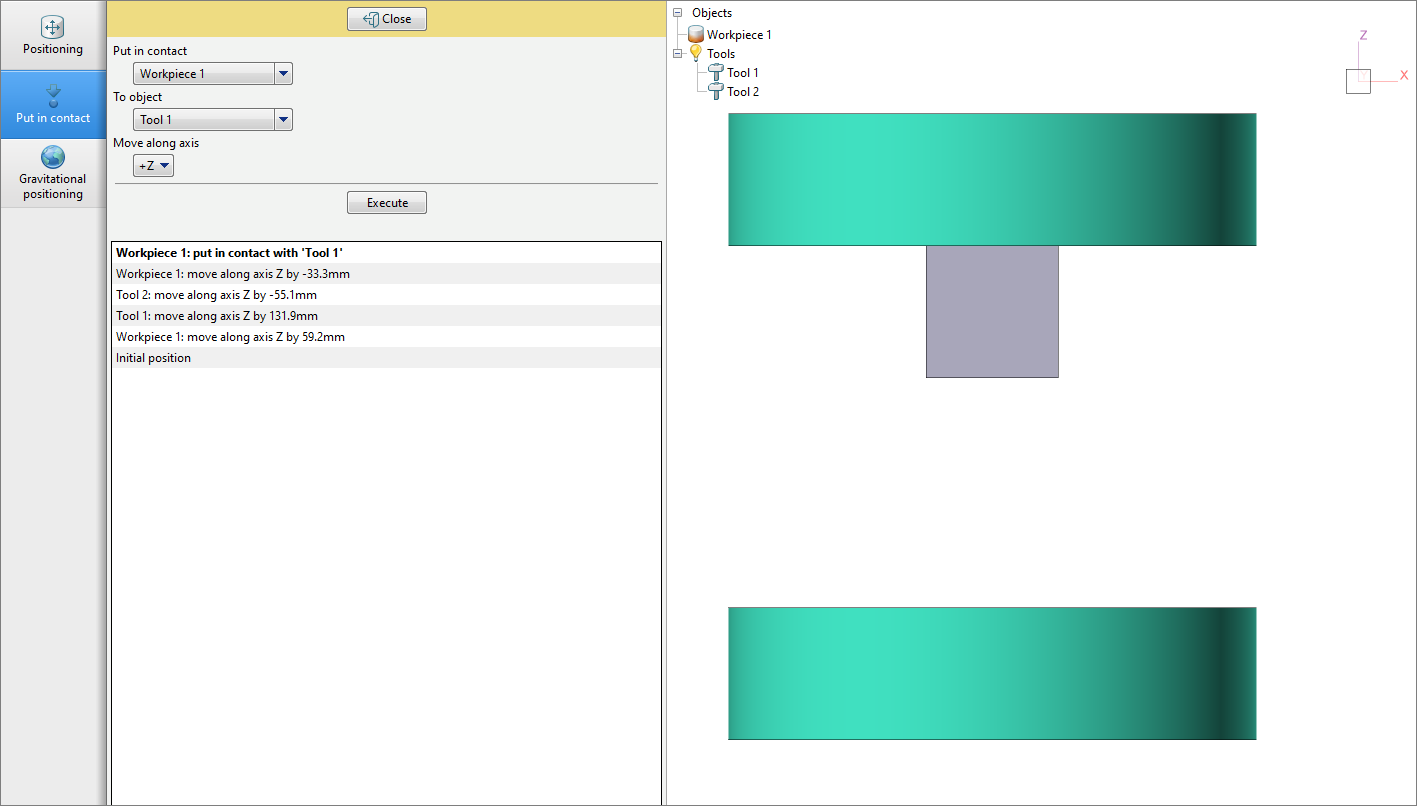The height and width of the screenshot is (806, 1417).
Task: Collapse the Objects tree node
Action: tap(678, 13)
